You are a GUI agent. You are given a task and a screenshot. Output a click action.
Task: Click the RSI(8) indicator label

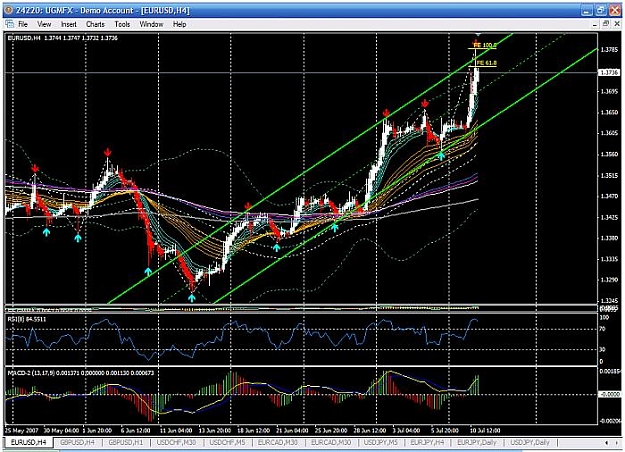click(x=27, y=319)
